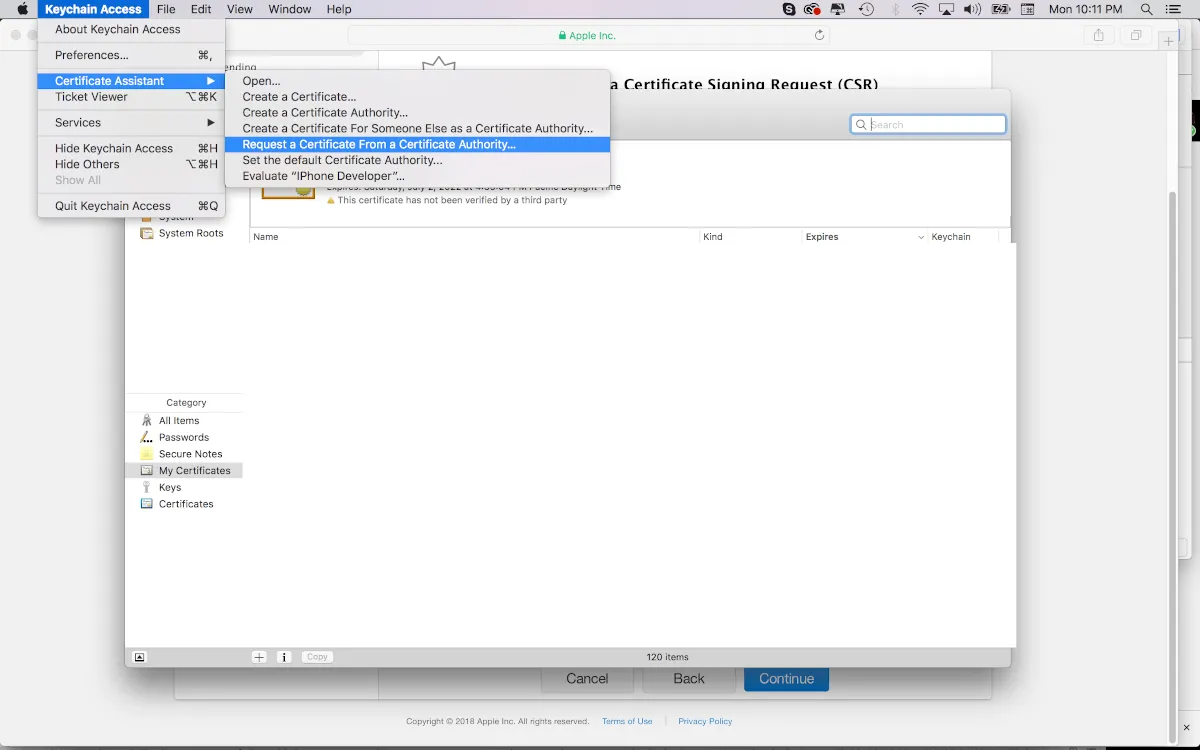Open a new Safari tab
This screenshot has width=1200, height=750.
pyautogui.click(x=1169, y=41)
